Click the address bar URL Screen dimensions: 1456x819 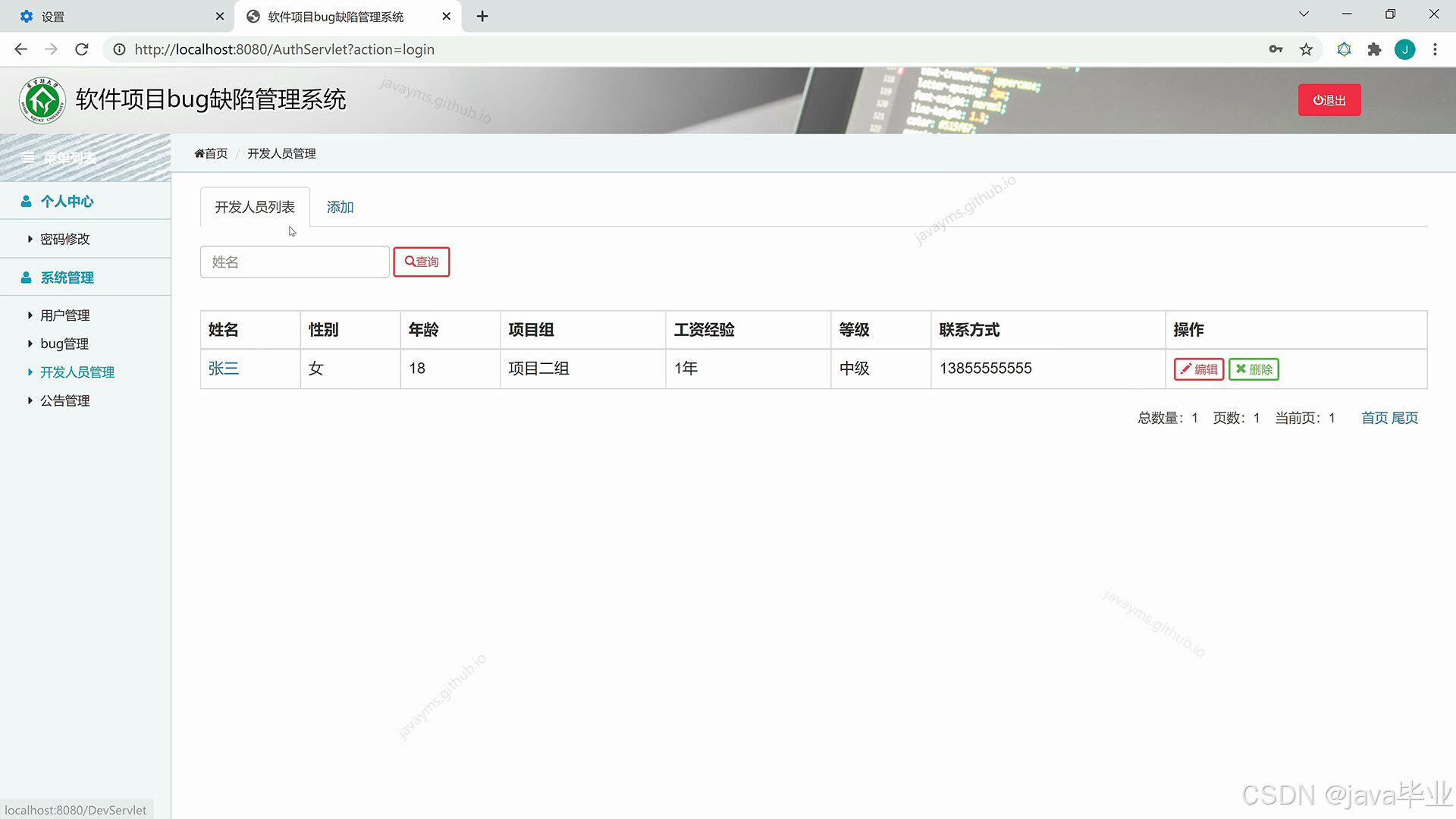coord(284,49)
